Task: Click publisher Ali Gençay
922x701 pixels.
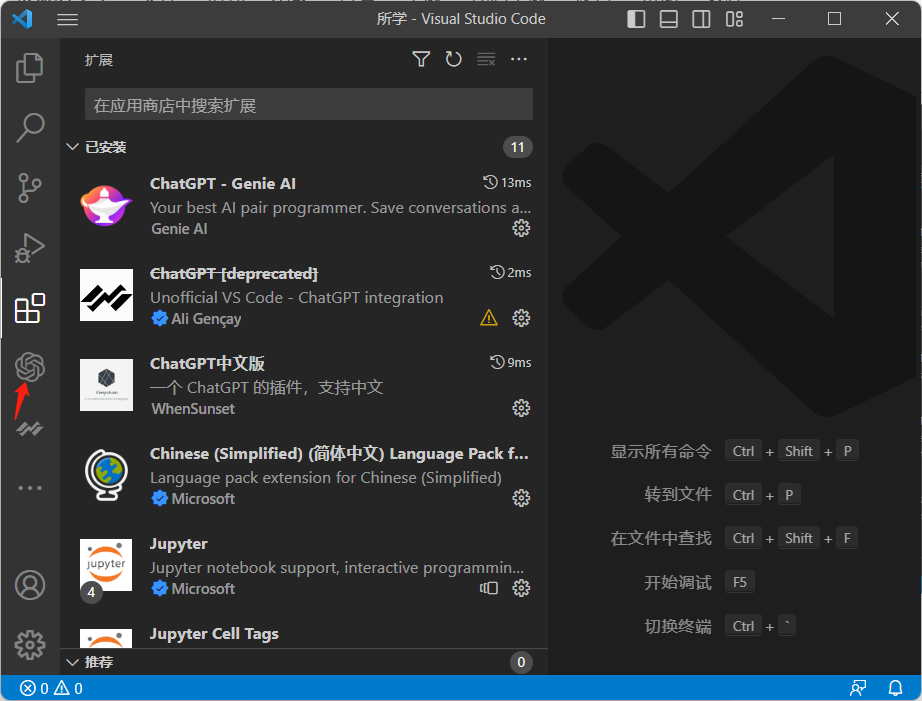Action: (x=206, y=319)
